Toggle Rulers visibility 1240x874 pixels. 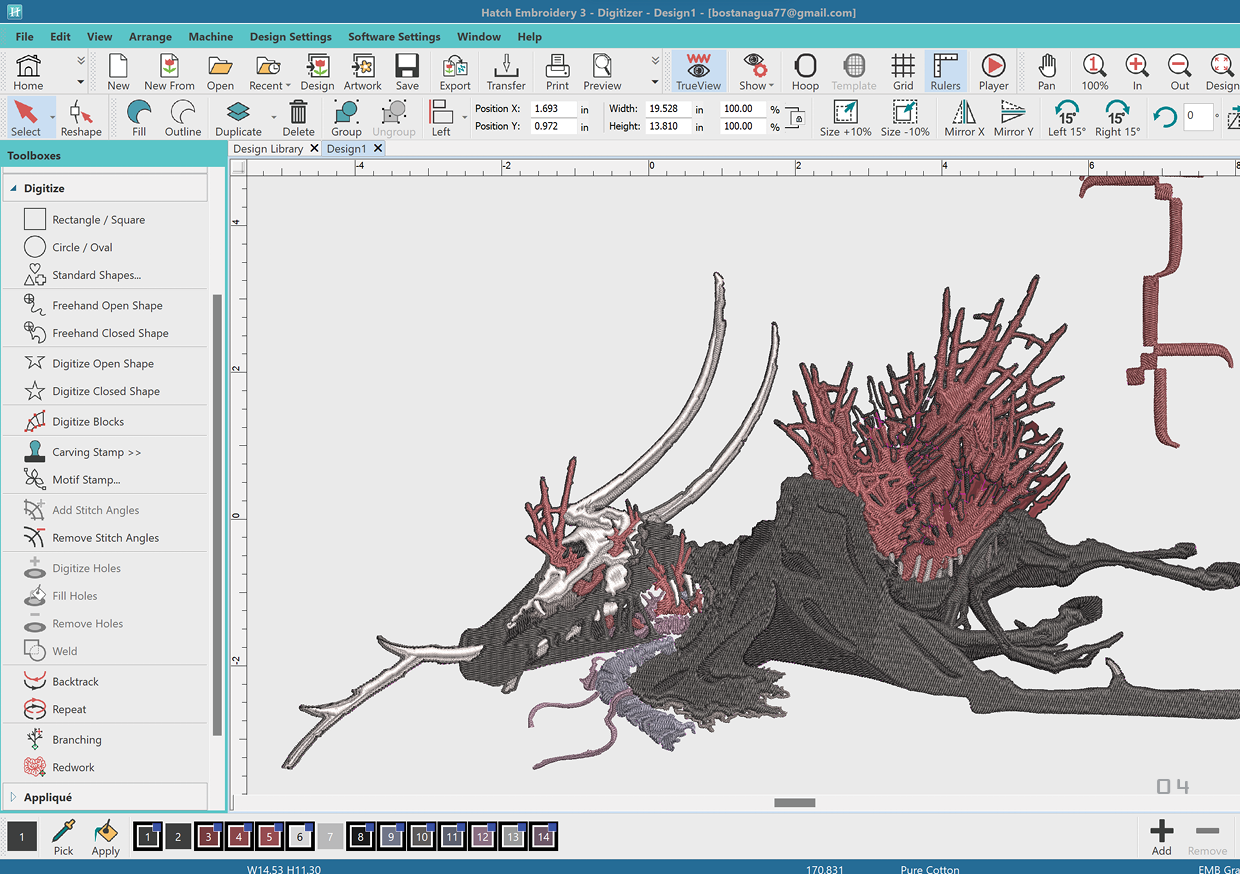click(x=945, y=72)
